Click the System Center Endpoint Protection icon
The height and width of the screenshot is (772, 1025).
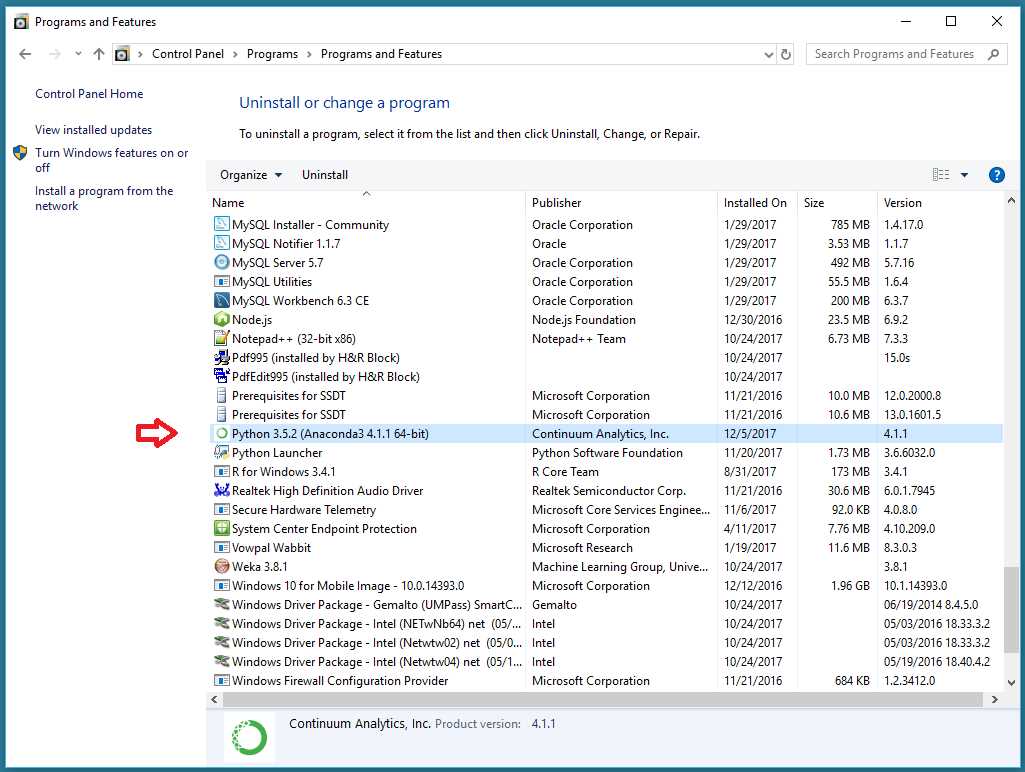pyautogui.click(x=222, y=528)
